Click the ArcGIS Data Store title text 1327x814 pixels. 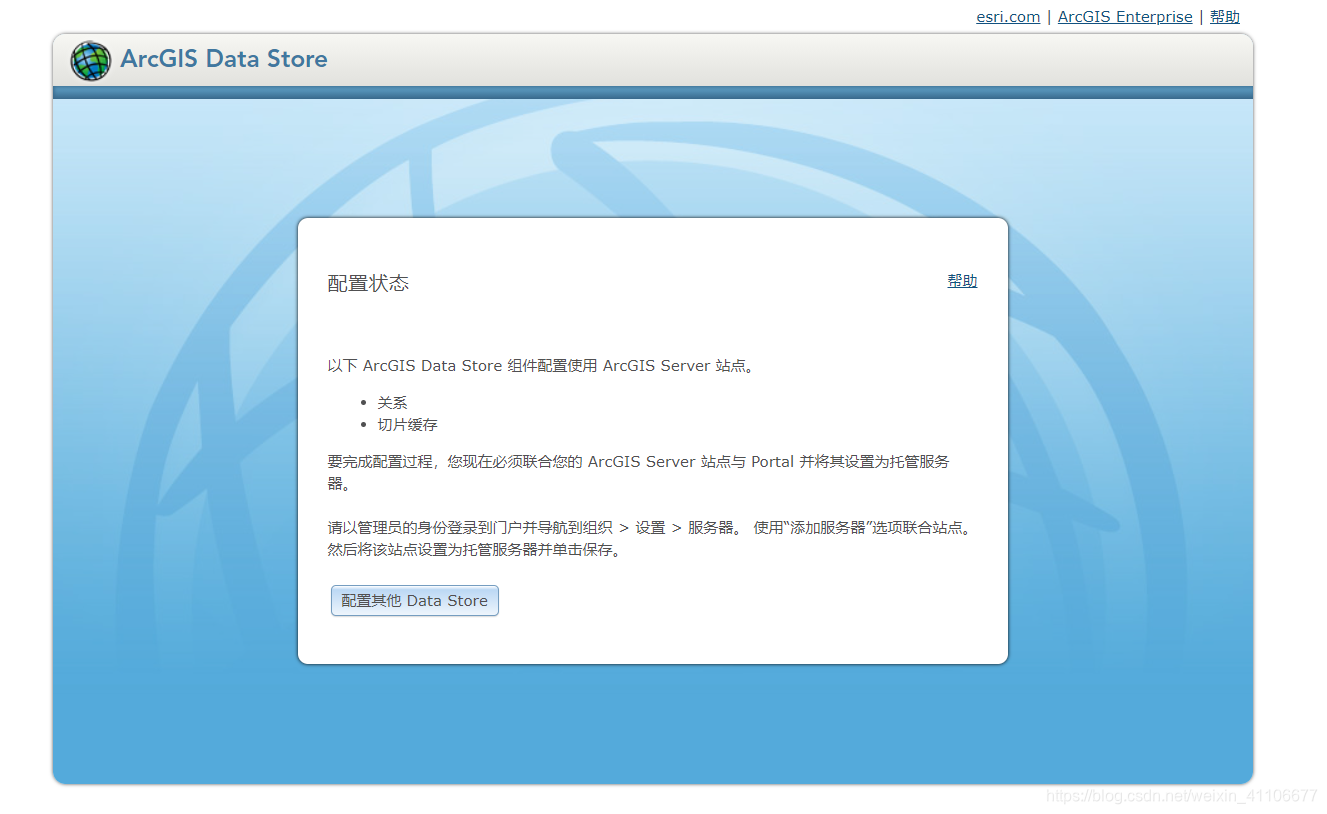(x=224, y=59)
